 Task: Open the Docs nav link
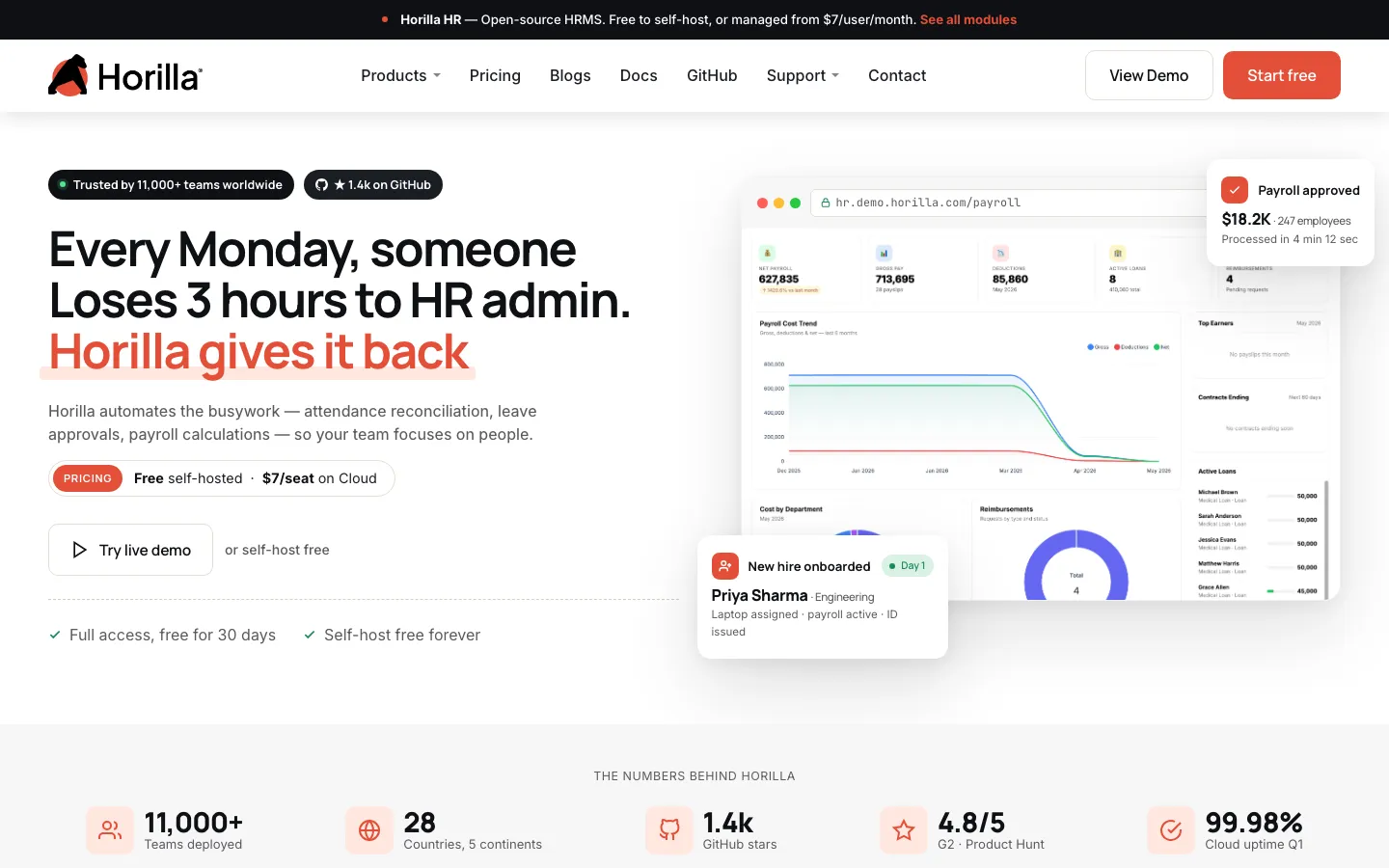click(639, 75)
